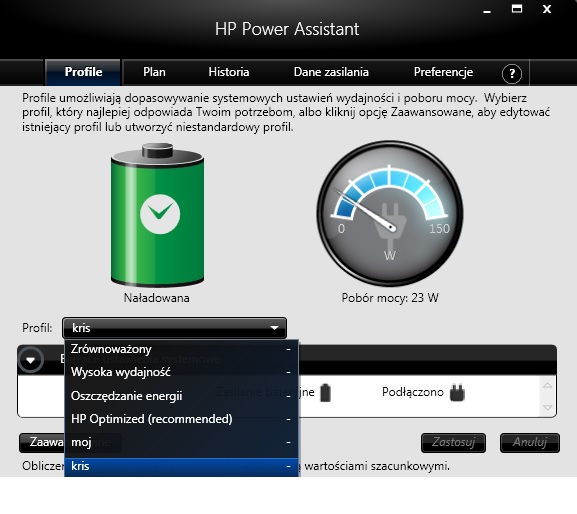Open the Profil dropdown showing kris

[174, 328]
